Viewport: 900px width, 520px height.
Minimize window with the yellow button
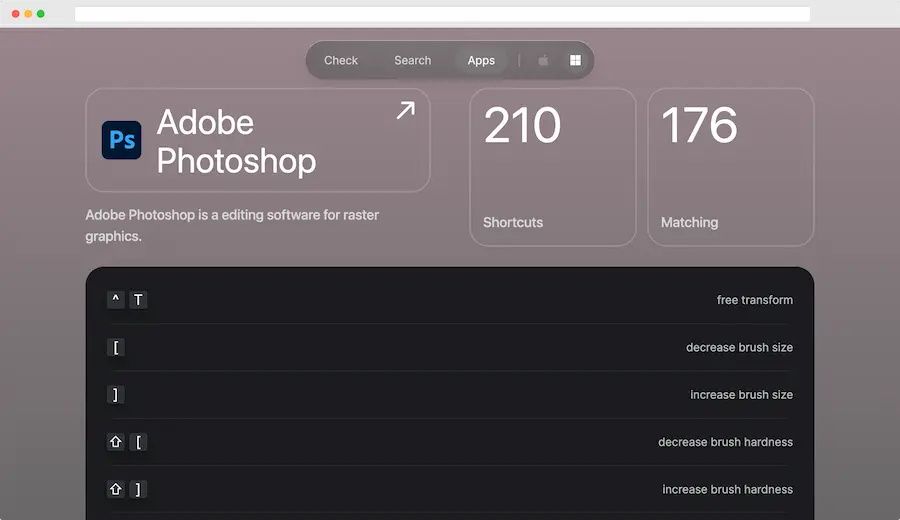point(28,14)
